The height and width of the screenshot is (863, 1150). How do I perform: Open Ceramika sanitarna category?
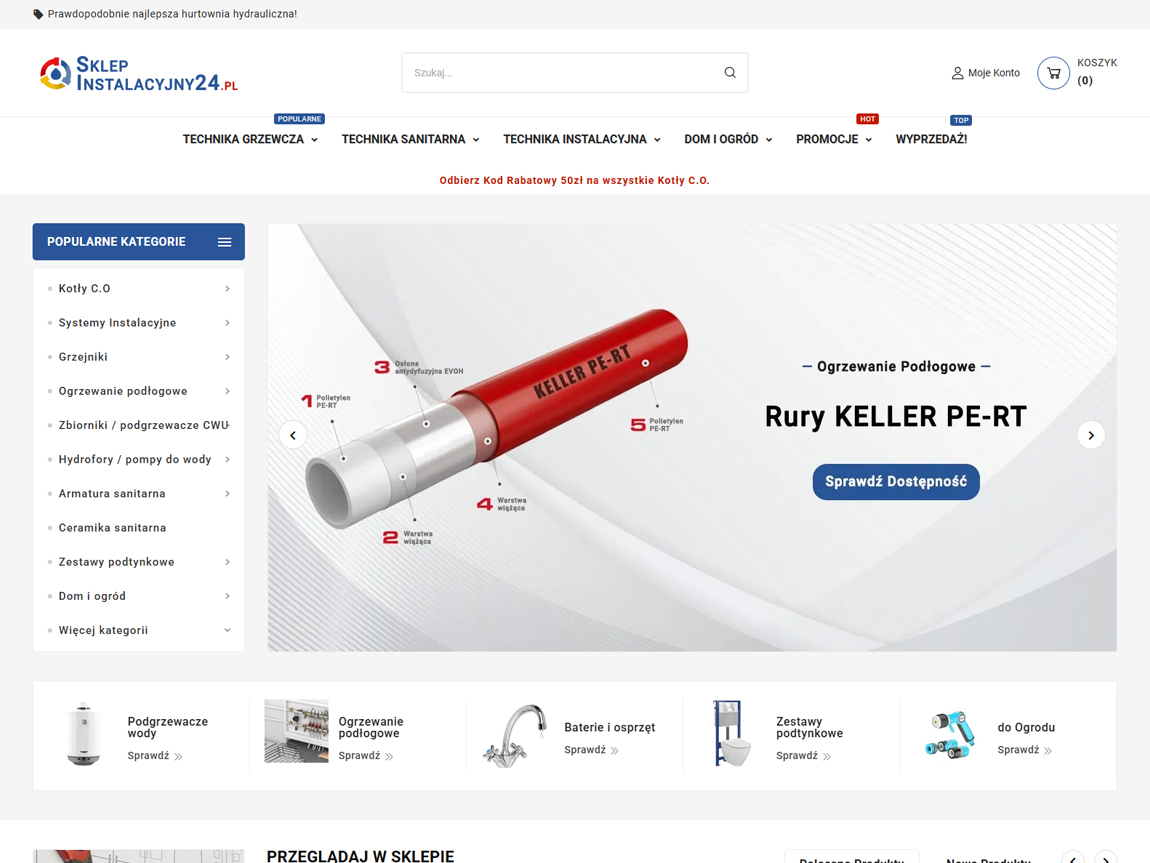click(112, 528)
